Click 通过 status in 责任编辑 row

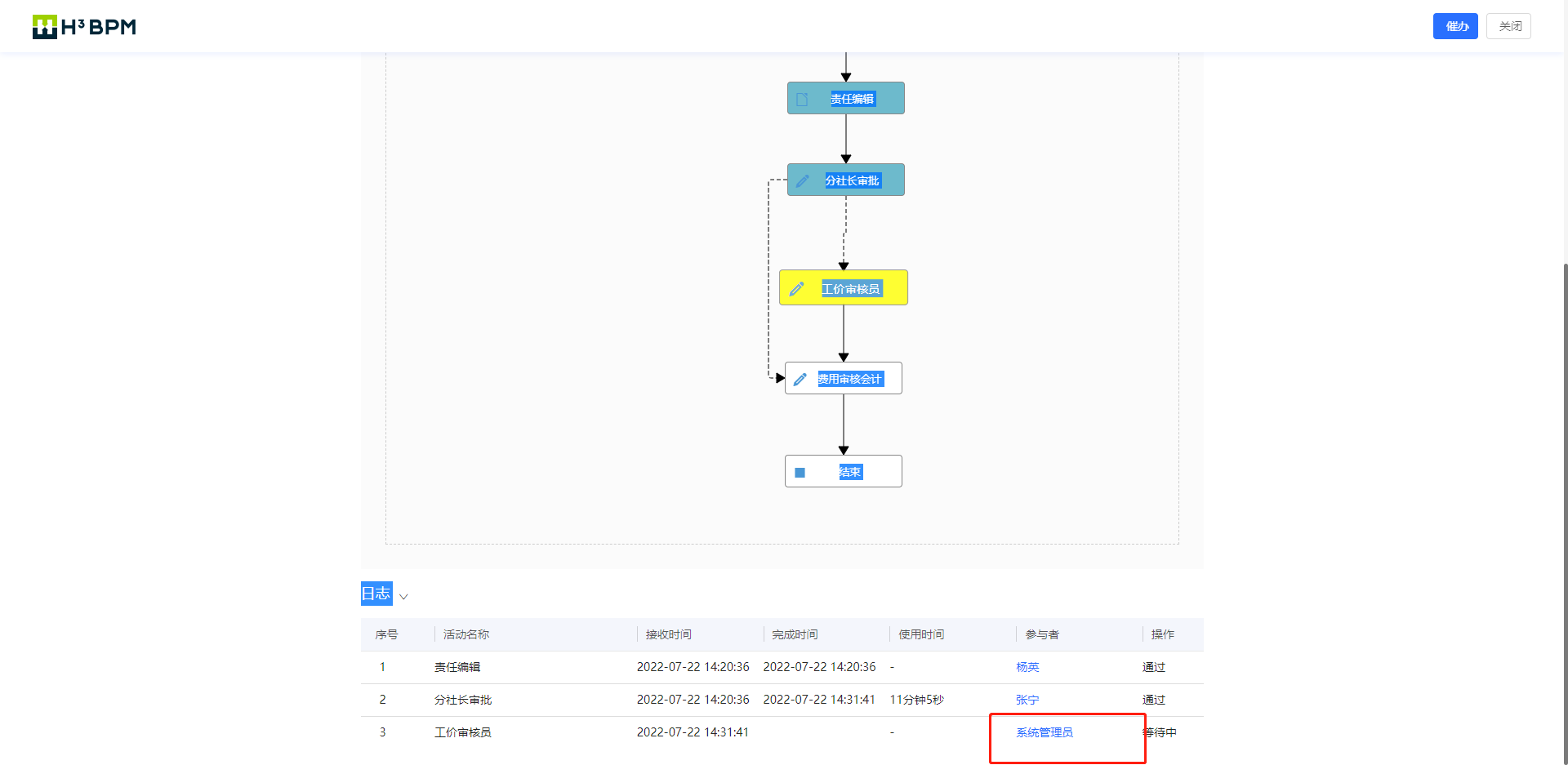(x=1154, y=667)
